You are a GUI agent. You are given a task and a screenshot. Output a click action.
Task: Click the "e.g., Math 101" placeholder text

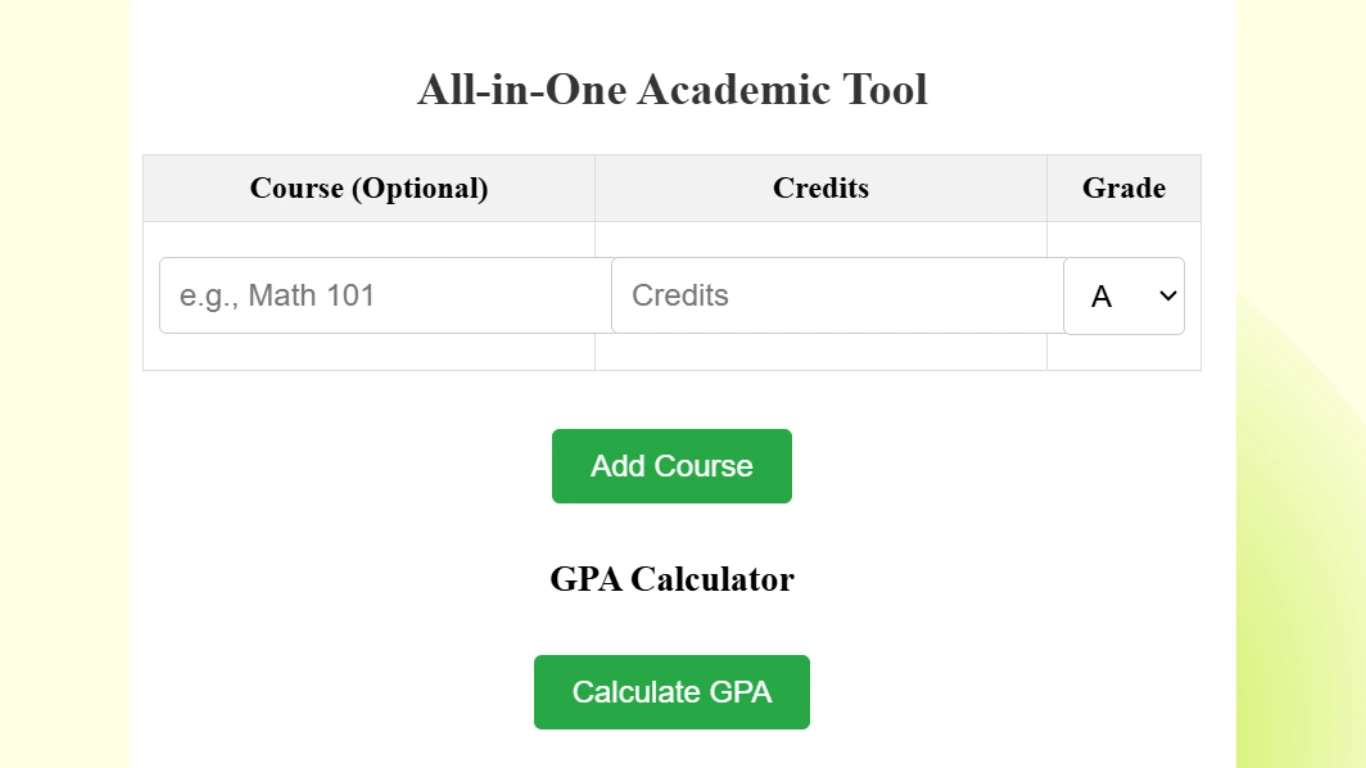277,296
